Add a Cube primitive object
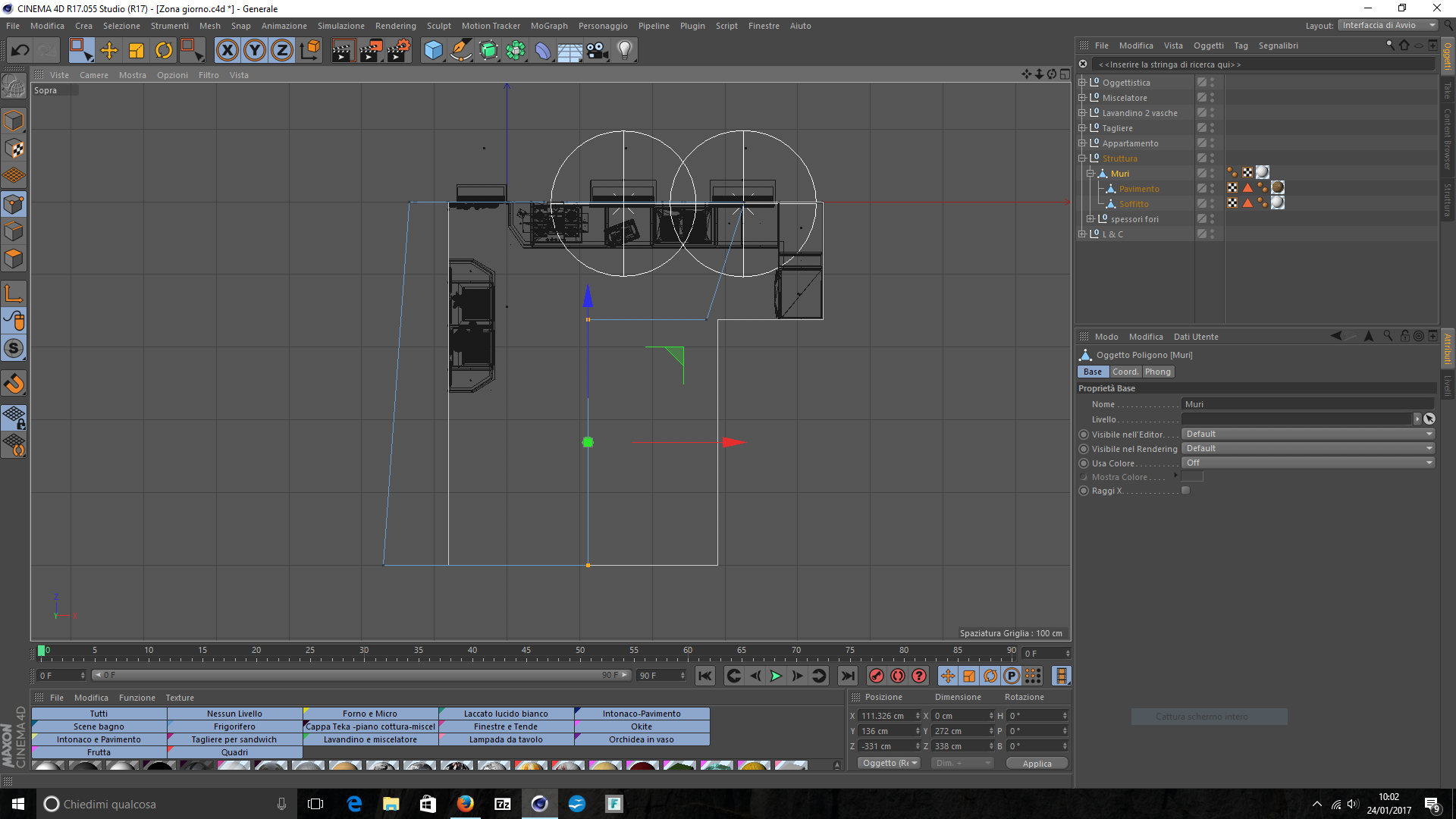 click(x=433, y=51)
